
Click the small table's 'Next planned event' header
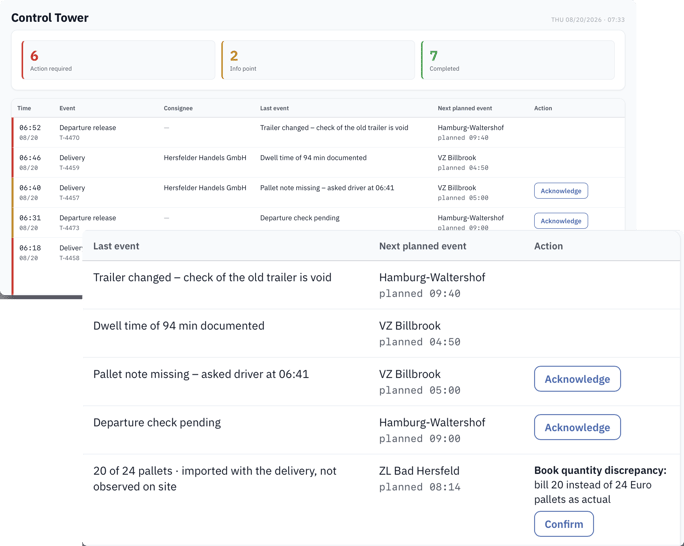coord(465,108)
